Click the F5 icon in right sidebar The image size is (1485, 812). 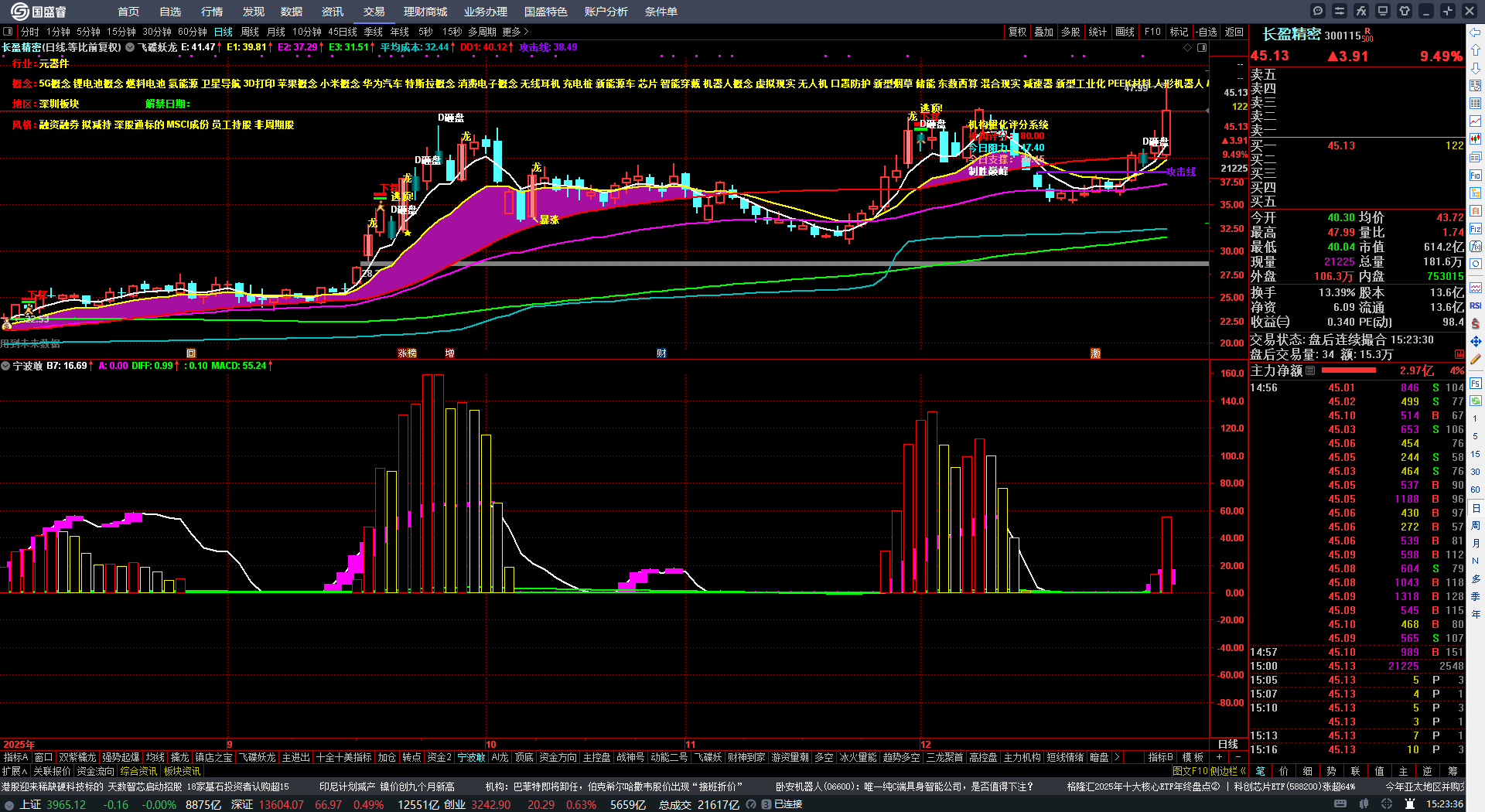[x=1476, y=383]
